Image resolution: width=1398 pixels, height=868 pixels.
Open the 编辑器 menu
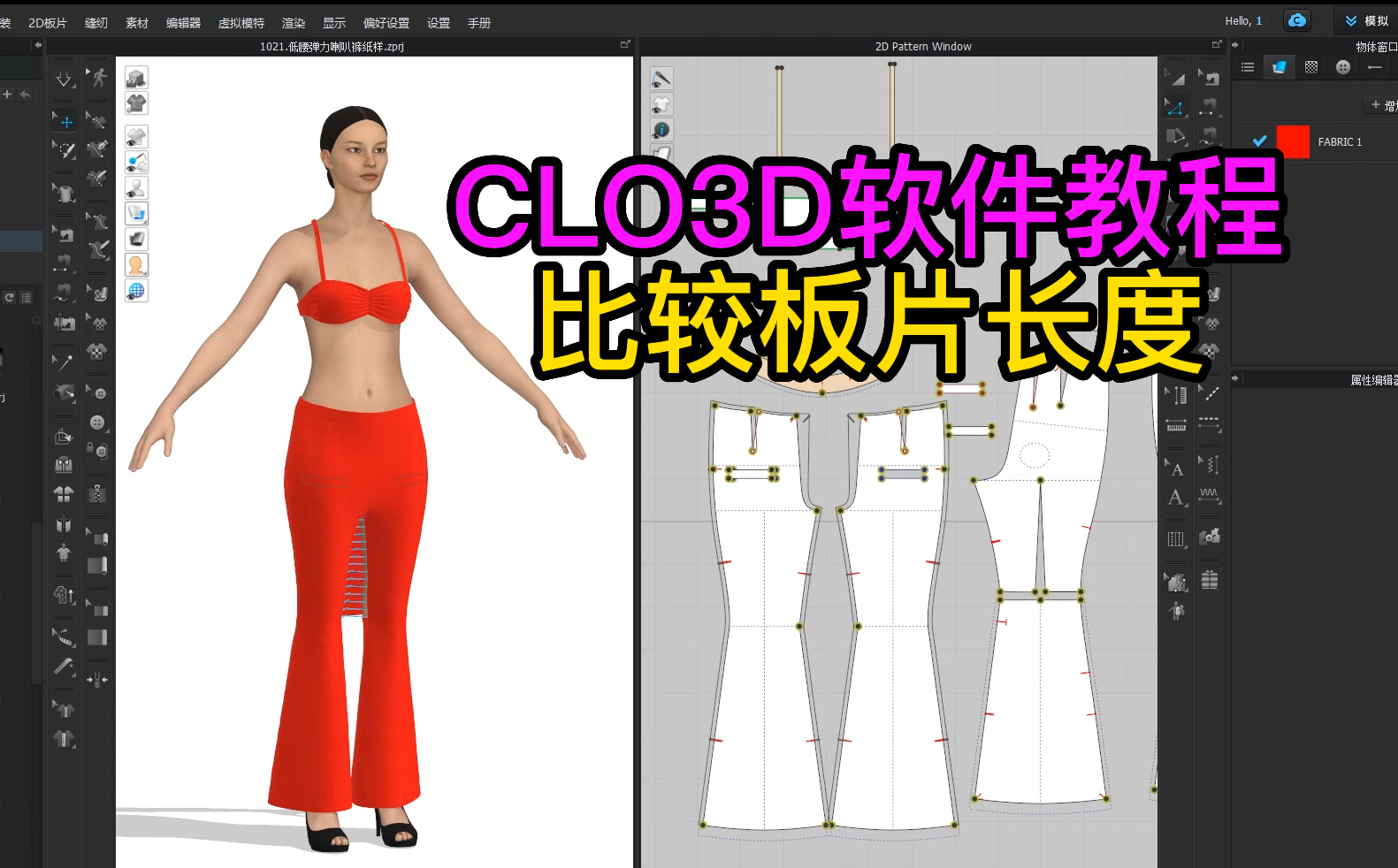(183, 23)
